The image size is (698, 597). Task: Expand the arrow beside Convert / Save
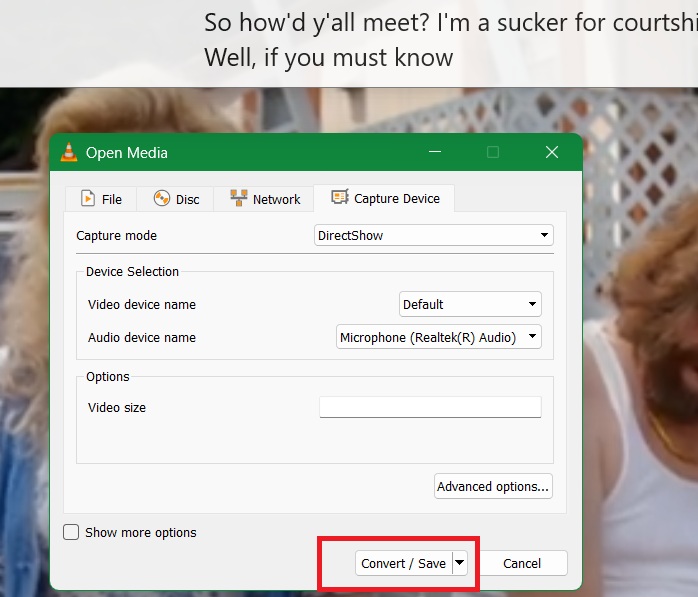(460, 563)
